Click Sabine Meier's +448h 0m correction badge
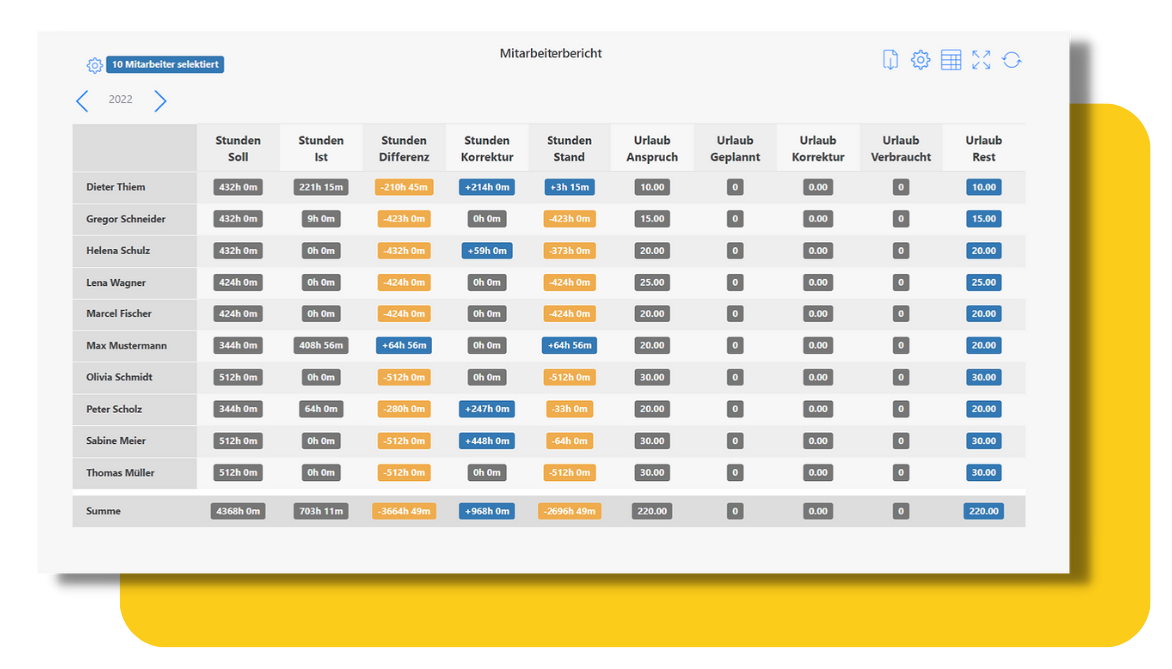The width and height of the screenshot is (1172, 669). click(x=487, y=441)
